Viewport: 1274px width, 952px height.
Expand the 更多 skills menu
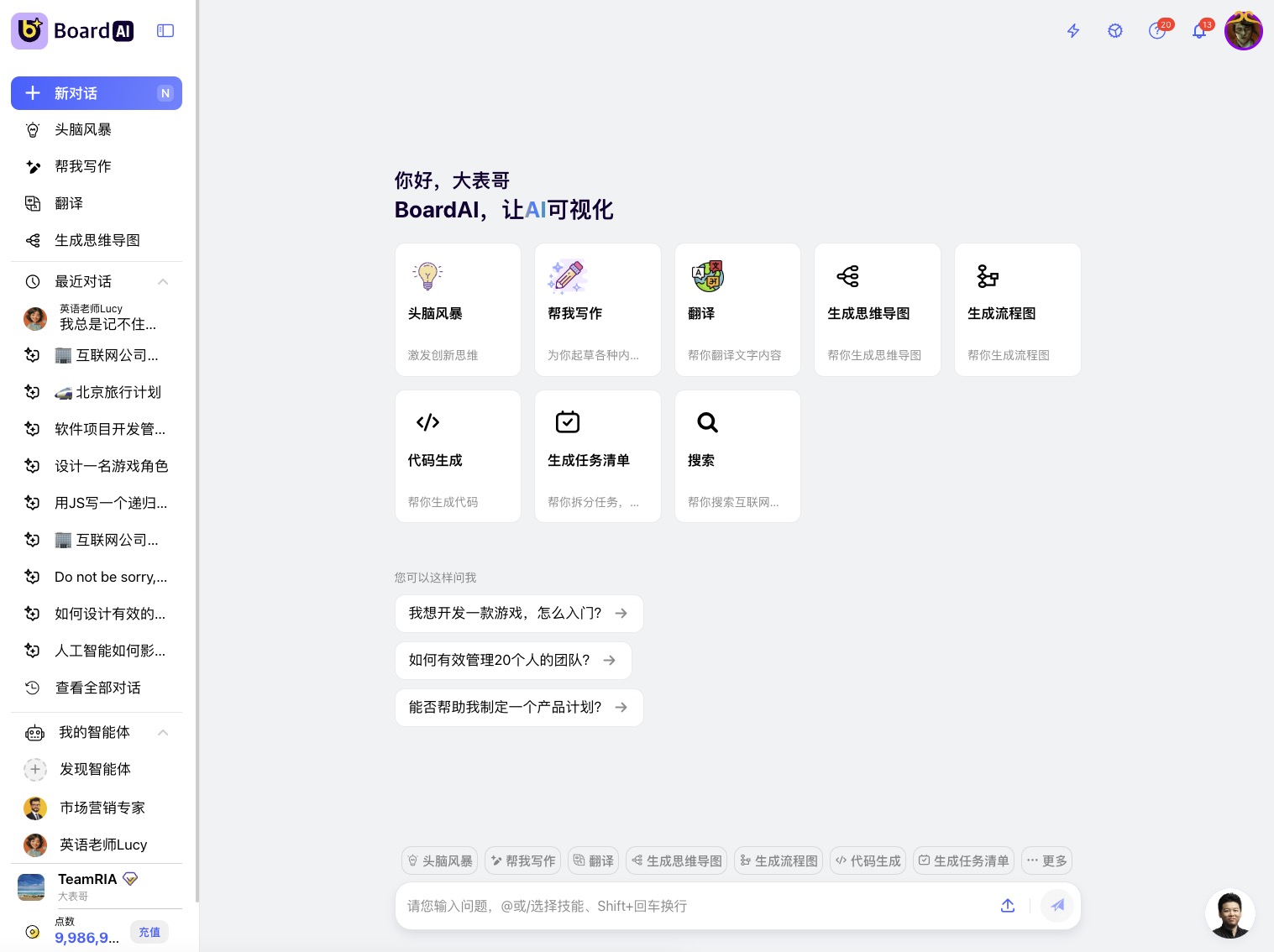(1046, 860)
